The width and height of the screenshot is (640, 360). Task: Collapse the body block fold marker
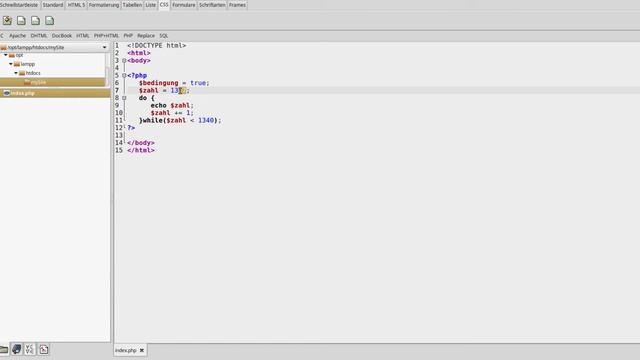pos(124,60)
